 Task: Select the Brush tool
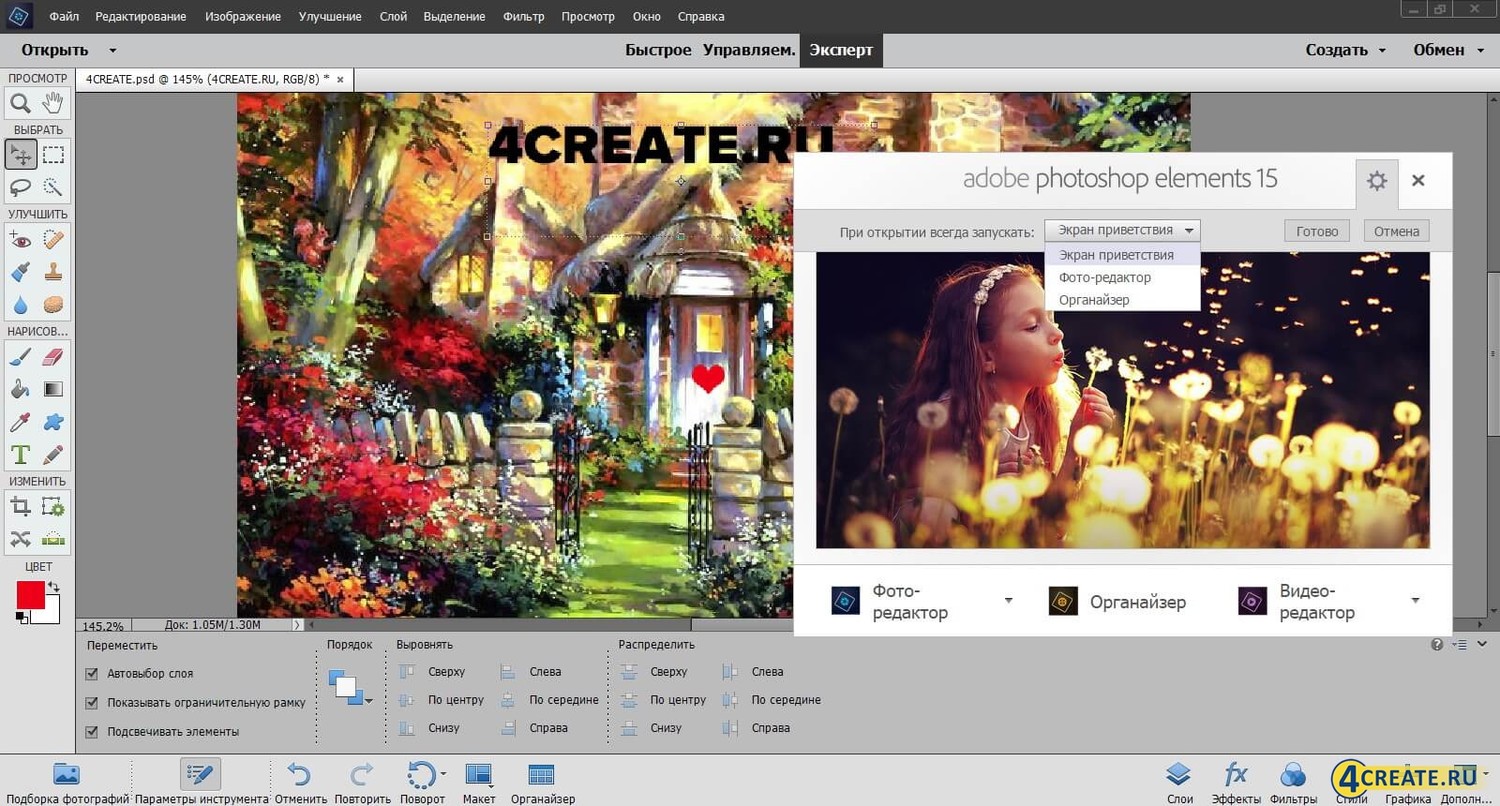pyautogui.click(x=21, y=356)
